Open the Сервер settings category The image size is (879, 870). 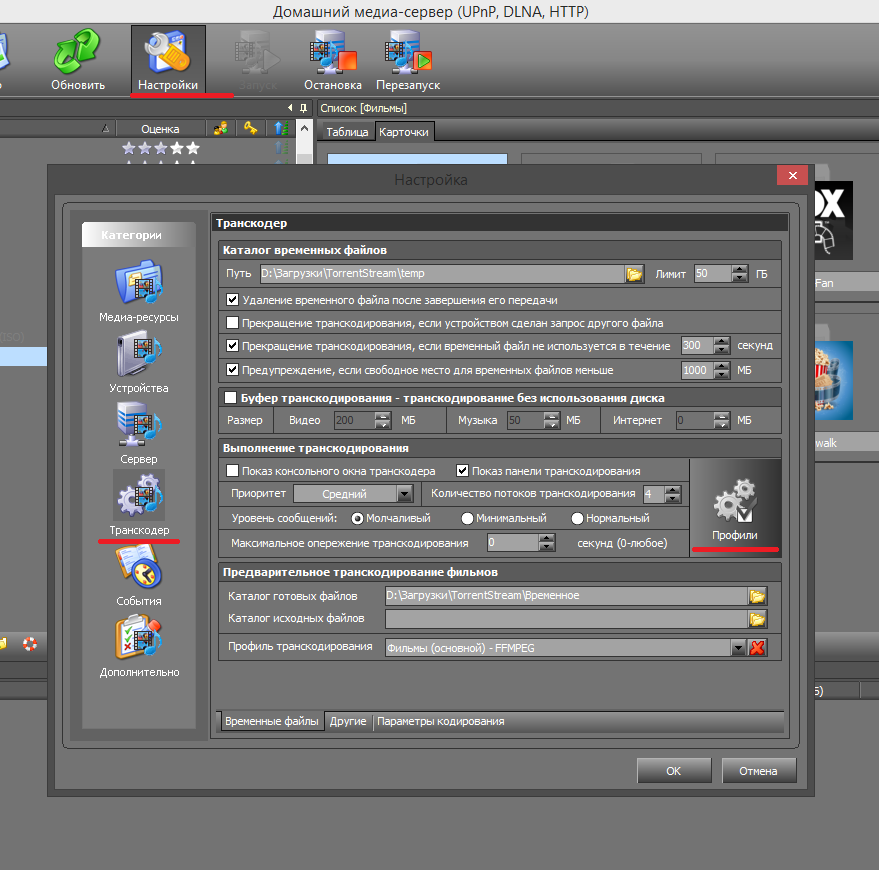pos(139,427)
